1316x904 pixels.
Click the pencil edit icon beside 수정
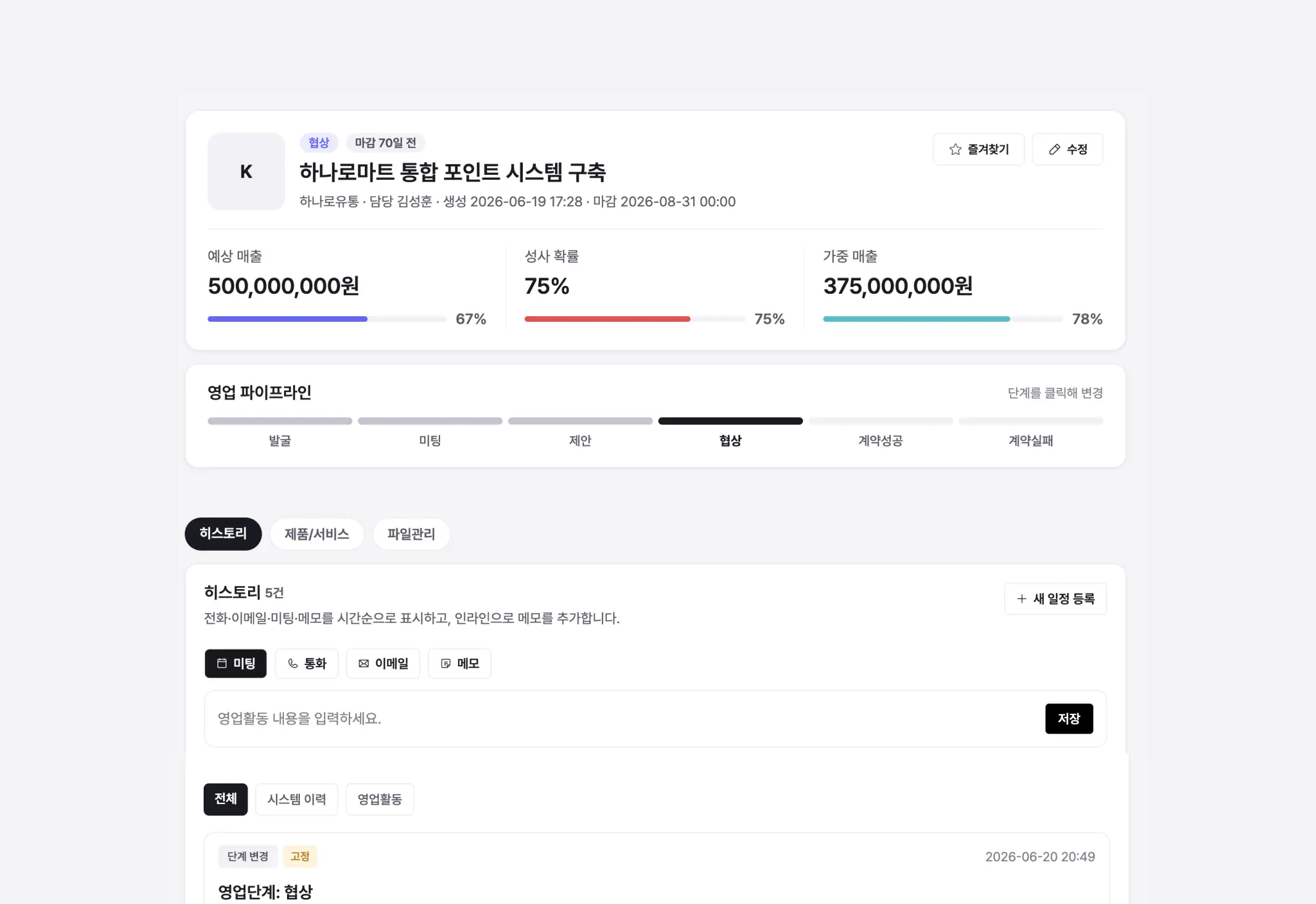[x=1054, y=149]
